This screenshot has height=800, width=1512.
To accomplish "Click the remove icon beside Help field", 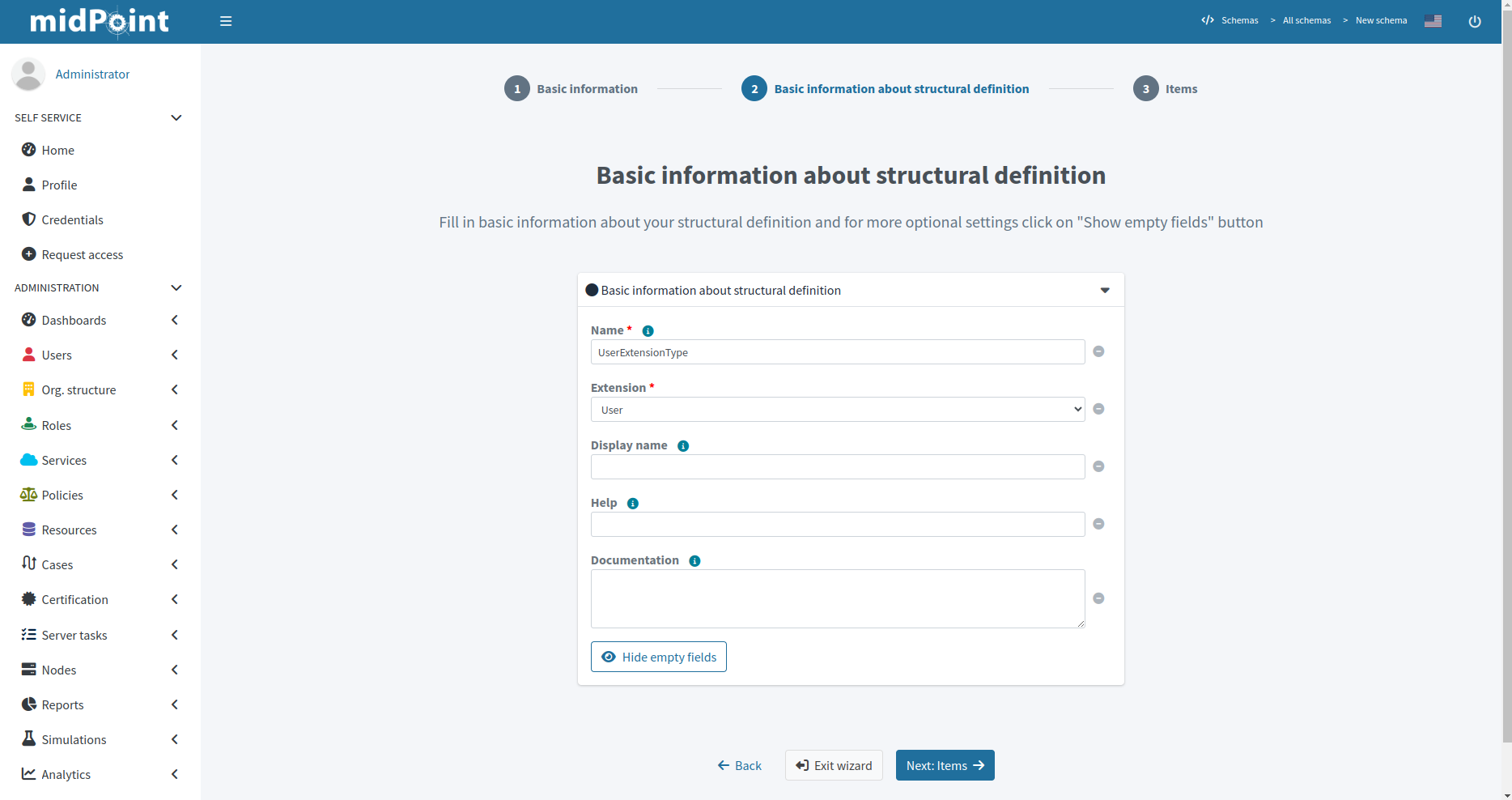I will coord(1098,524).
